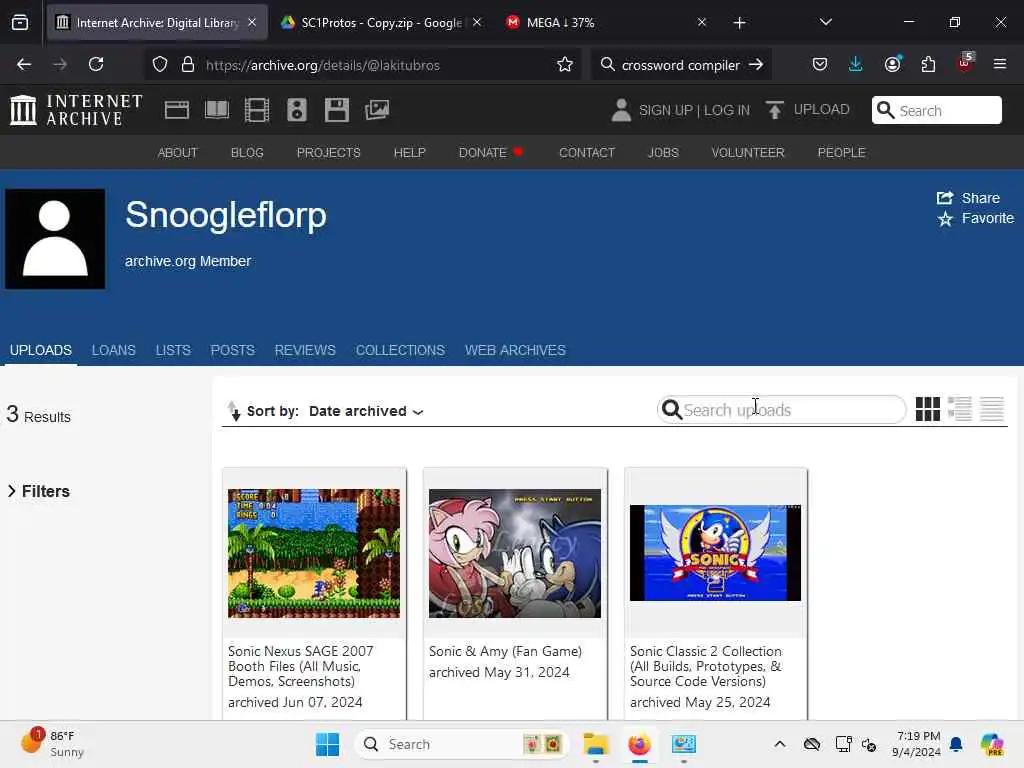
Task: Switch to the REVIEWS tab
Action: point(305,351)
